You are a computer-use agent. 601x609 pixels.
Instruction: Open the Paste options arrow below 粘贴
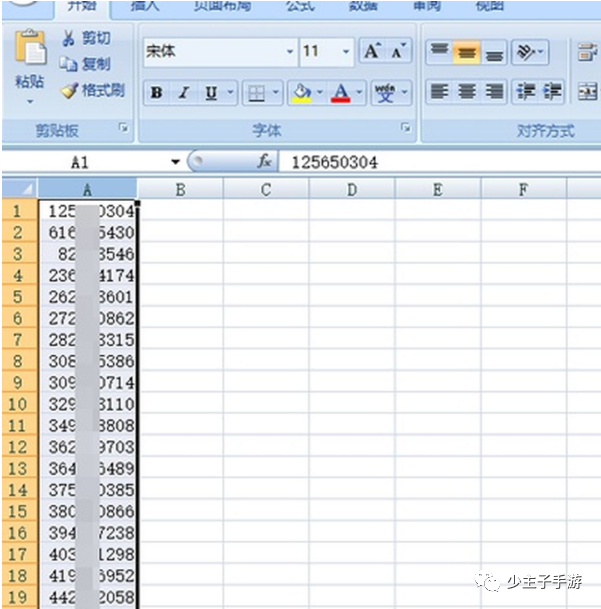pos(30,102)
